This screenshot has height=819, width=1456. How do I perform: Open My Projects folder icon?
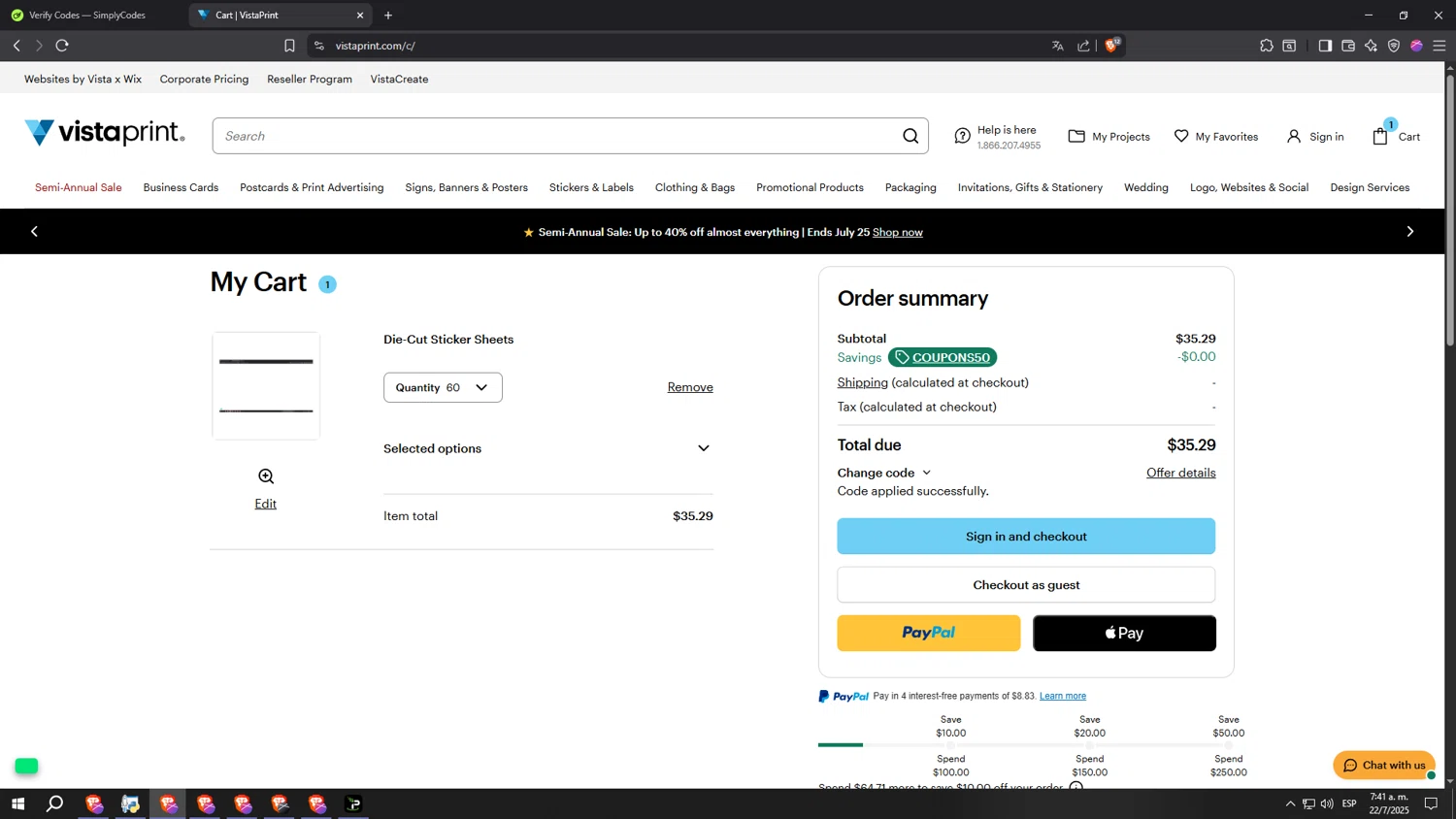pyautogui.click(x=1076, y=136)
